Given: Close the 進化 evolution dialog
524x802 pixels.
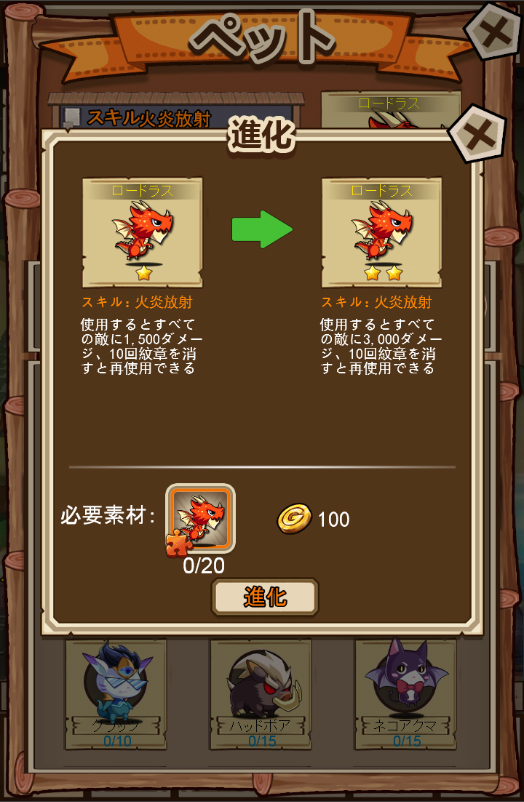Looking at the screenshot, I should pyautogui.click(x=478, y=135).
